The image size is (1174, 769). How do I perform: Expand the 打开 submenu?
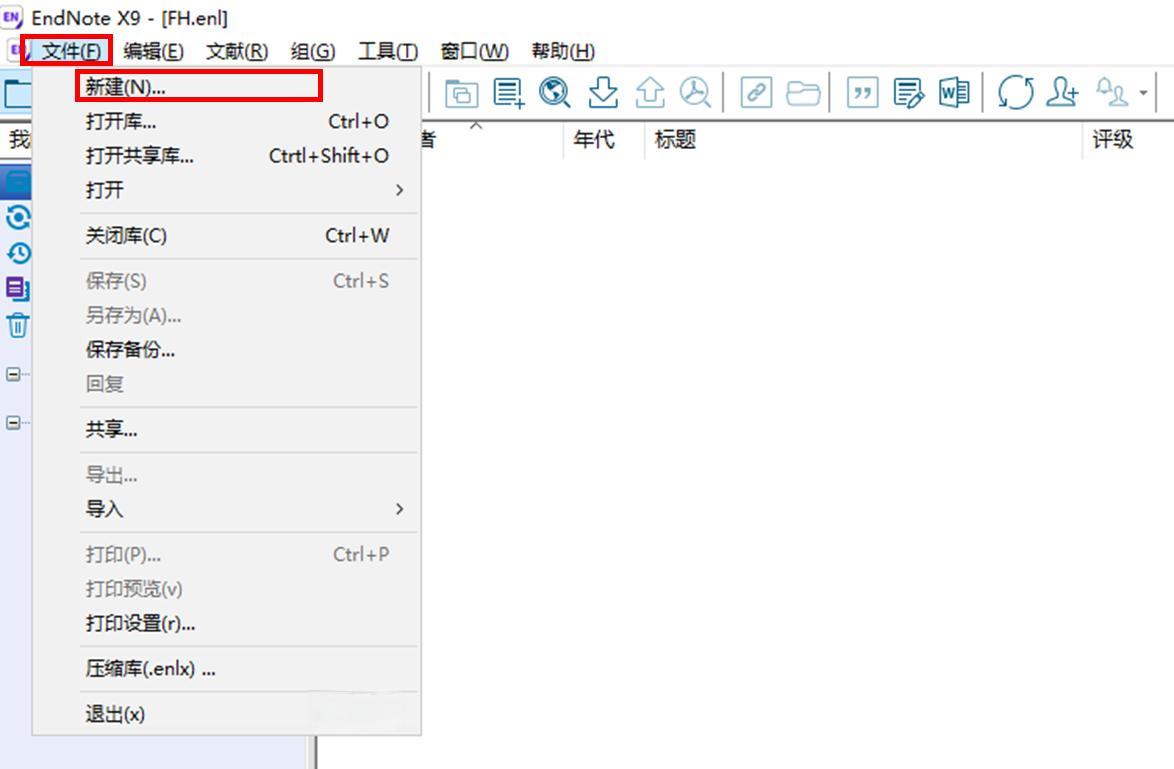[227, 190]
